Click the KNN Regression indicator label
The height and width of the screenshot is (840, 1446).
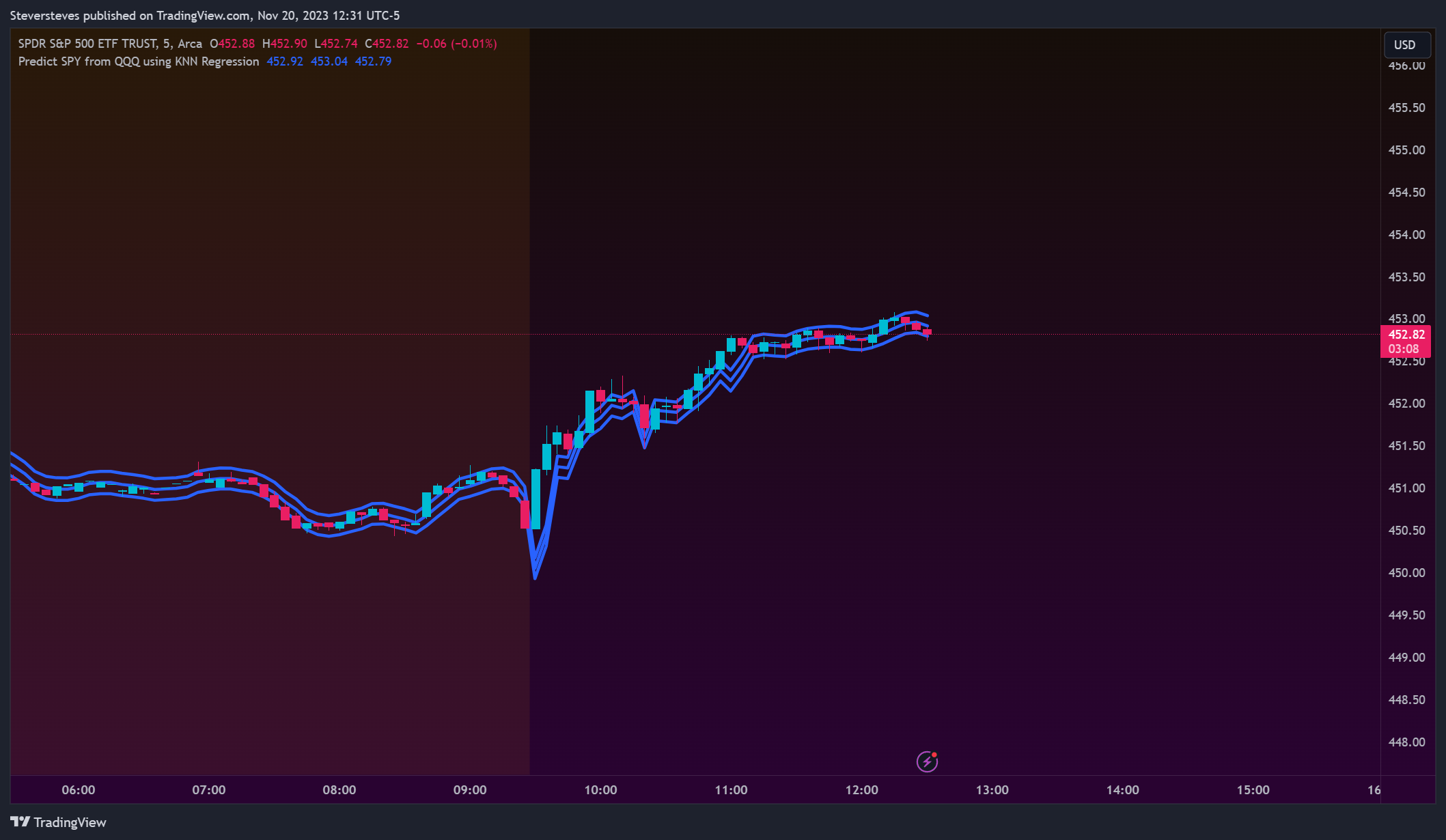pos(139,61)
